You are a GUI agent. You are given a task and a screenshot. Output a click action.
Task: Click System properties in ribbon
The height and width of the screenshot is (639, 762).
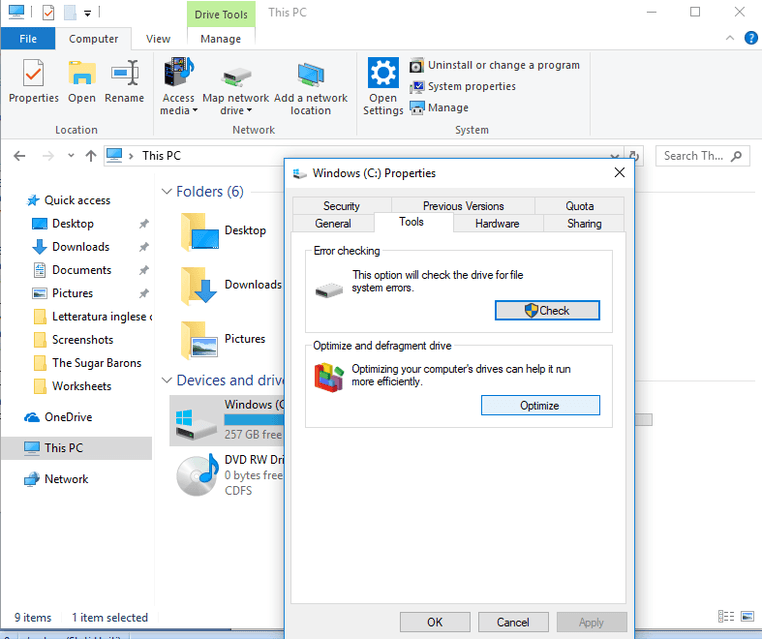click(463, 86)
